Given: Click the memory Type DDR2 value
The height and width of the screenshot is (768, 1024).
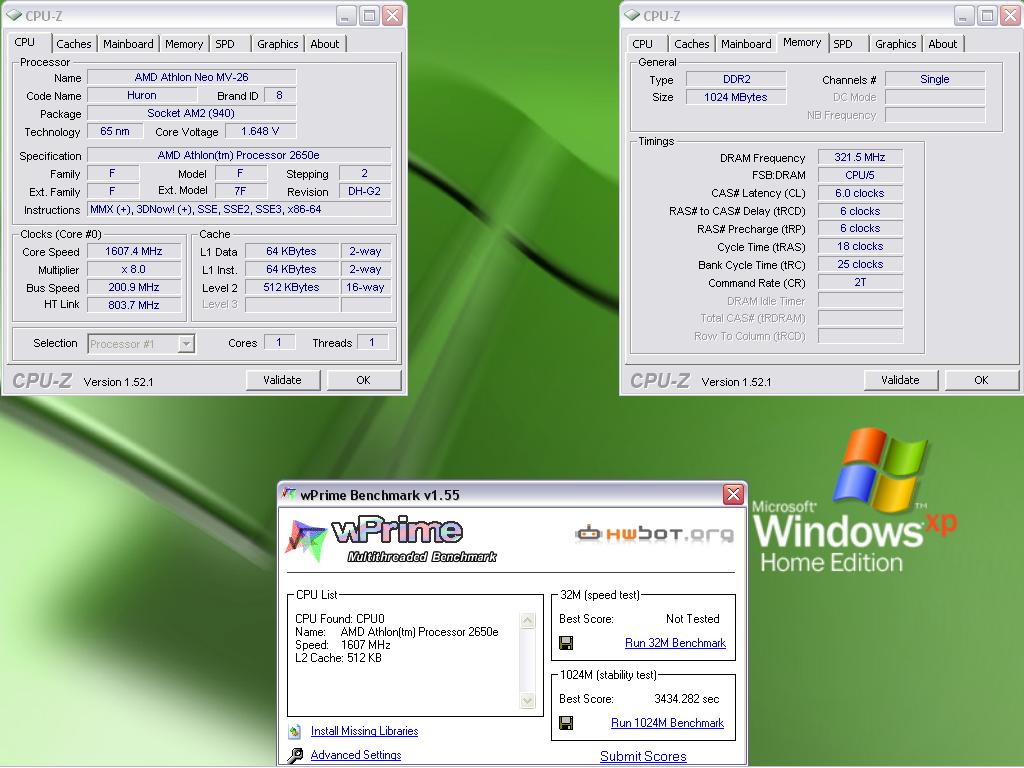Looking at the screenshot, I should [736, 79].
